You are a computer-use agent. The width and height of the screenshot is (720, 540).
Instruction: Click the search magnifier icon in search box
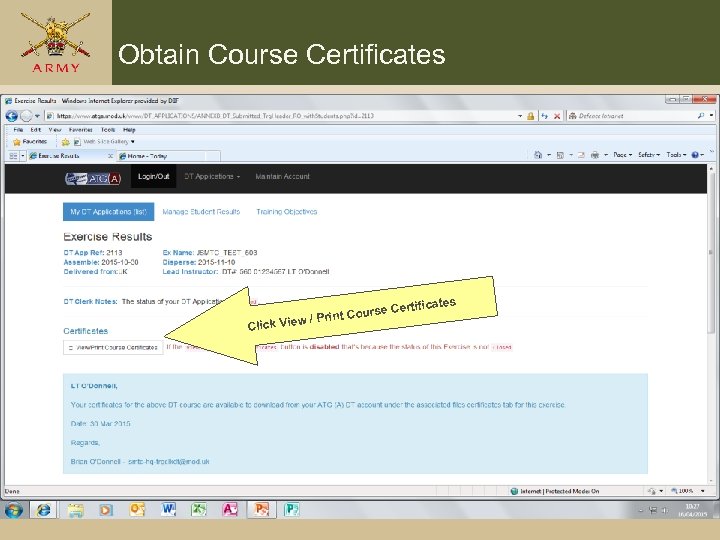tap(701, 116)
